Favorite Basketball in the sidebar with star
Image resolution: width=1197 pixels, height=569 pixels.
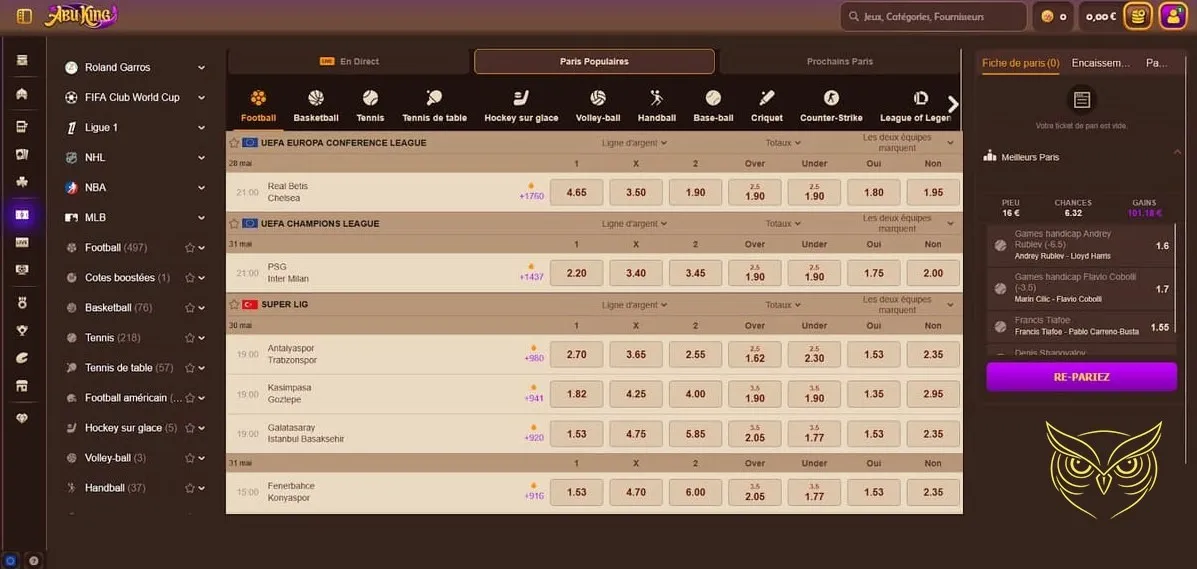pos(189,308)
